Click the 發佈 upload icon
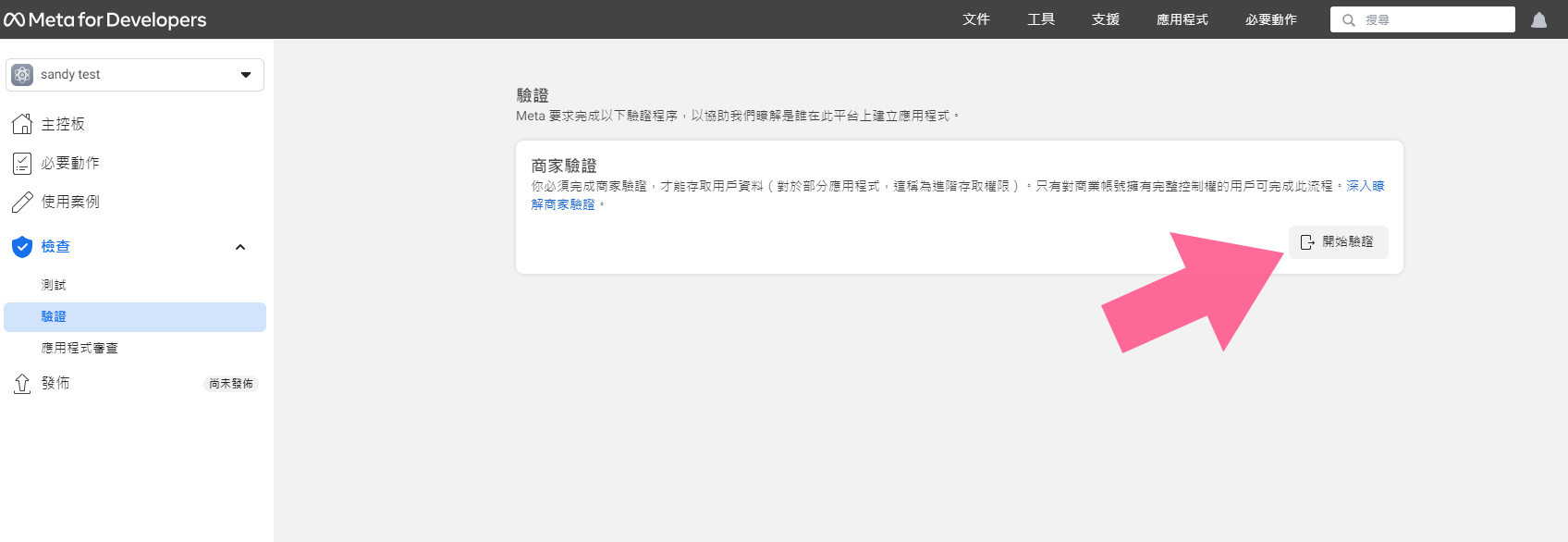Image resolution: width=1568 pixels, height=542 pixels. [x=22, y=383]
